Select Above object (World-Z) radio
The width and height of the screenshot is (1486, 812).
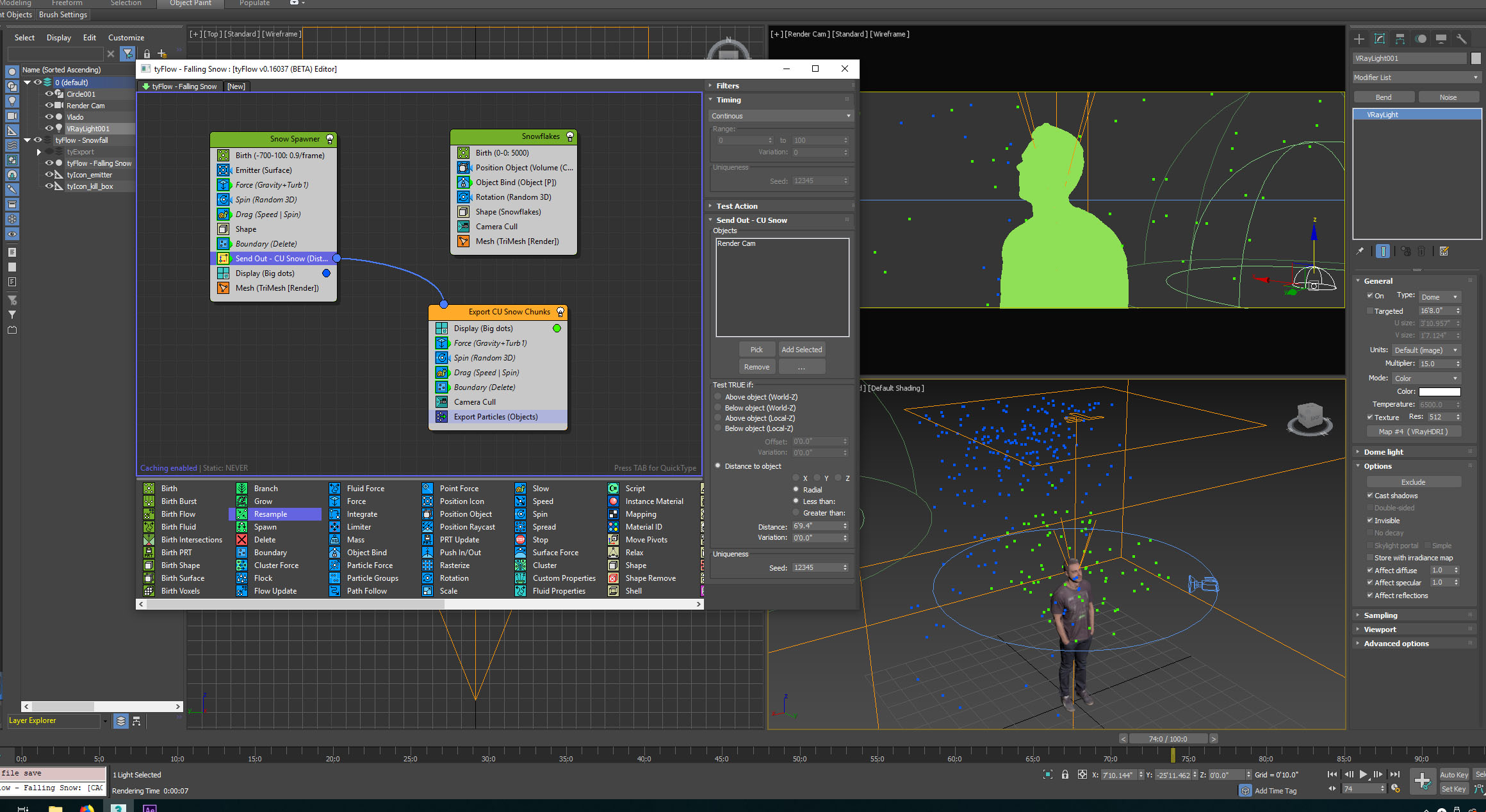tap(718, 397)
